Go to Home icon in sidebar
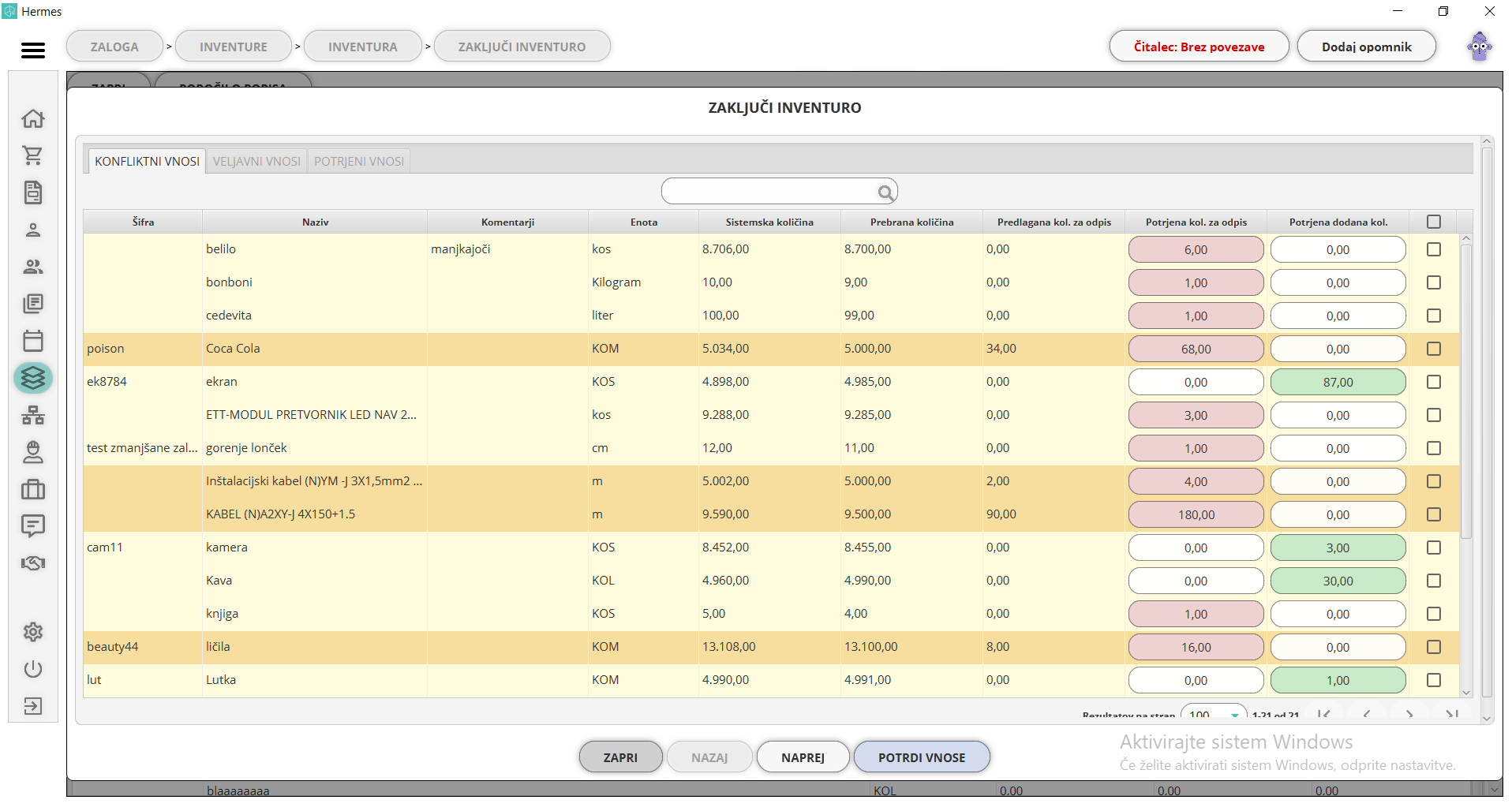Viewport: 1512px width, 811px height. point(33,118)
